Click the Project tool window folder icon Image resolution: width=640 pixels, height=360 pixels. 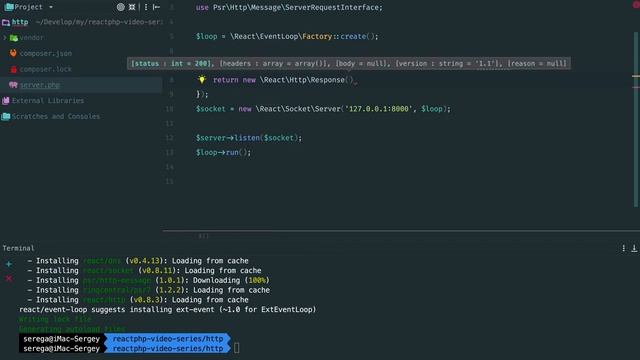pos(9,7)
